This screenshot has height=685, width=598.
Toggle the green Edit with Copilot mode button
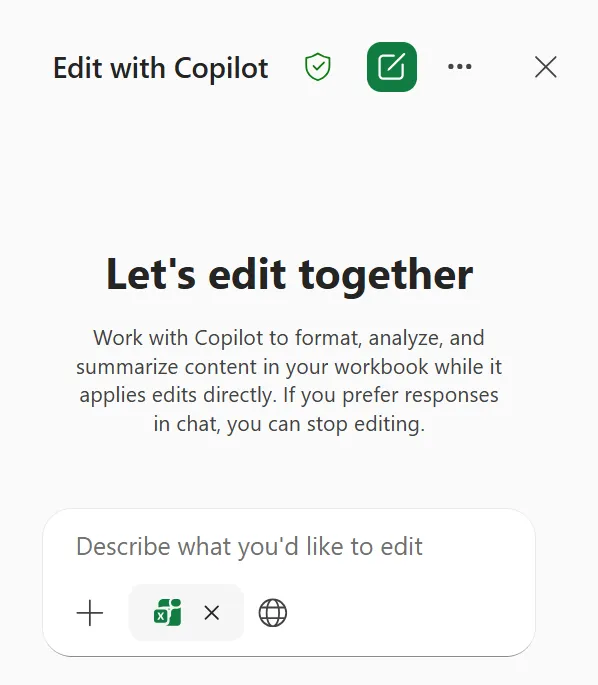(392, 67)
